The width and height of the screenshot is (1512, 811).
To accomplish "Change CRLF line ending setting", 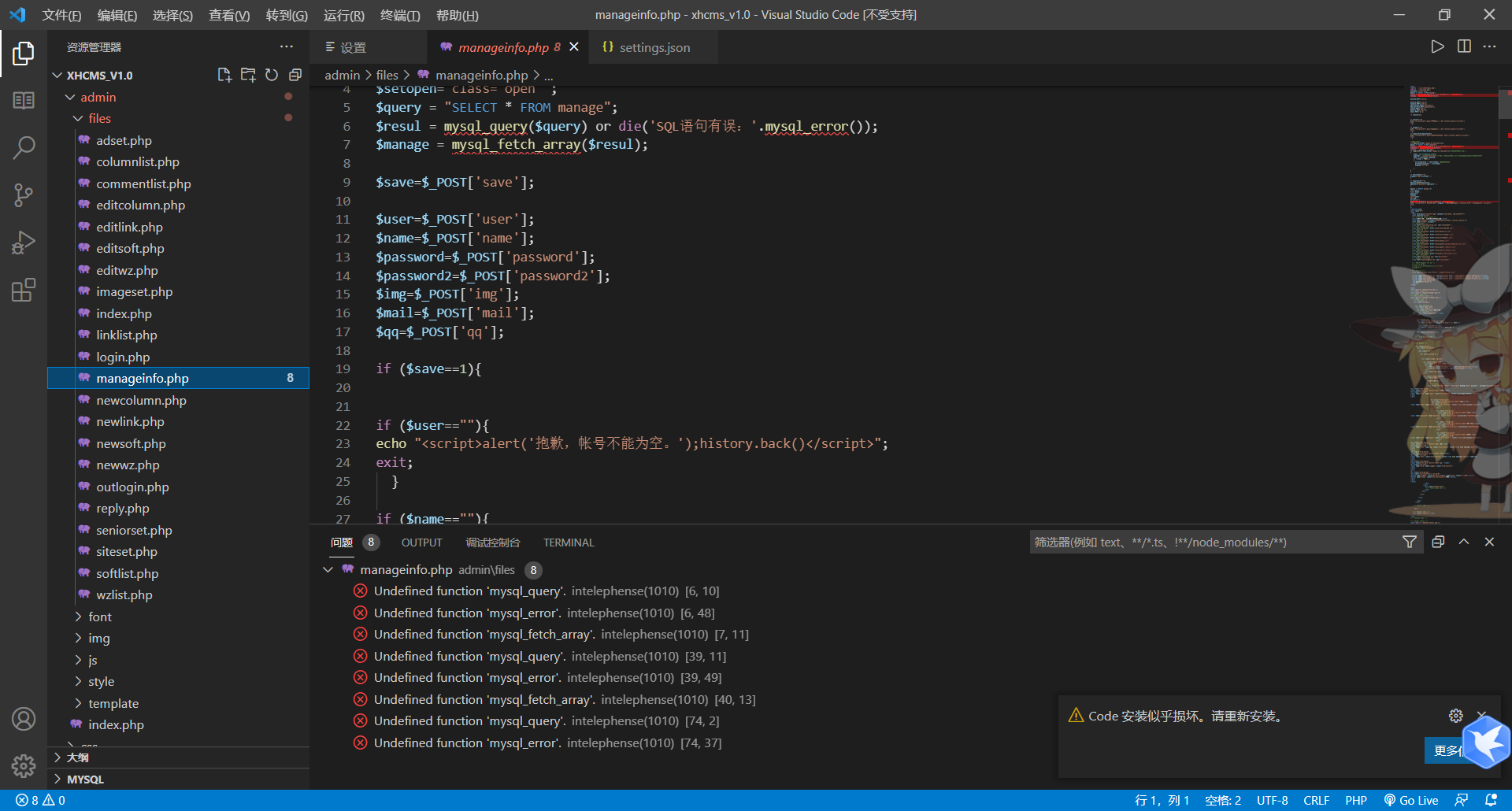I will [1316, 800].
